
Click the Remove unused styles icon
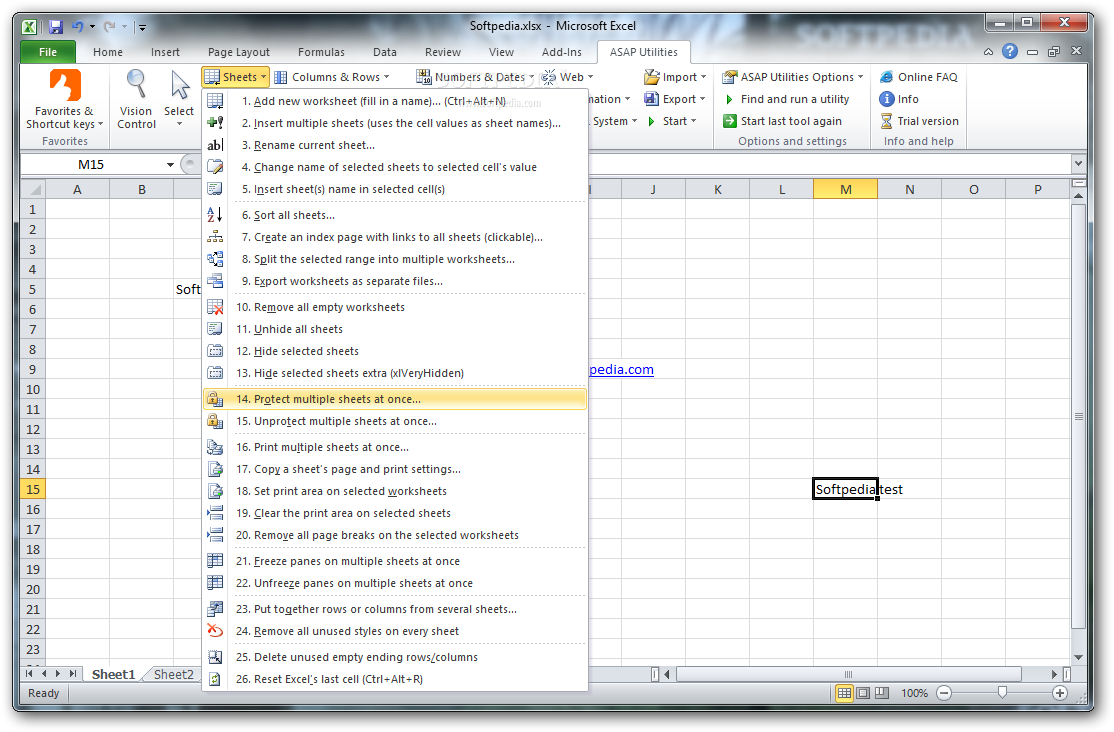(x=215, y=630)
